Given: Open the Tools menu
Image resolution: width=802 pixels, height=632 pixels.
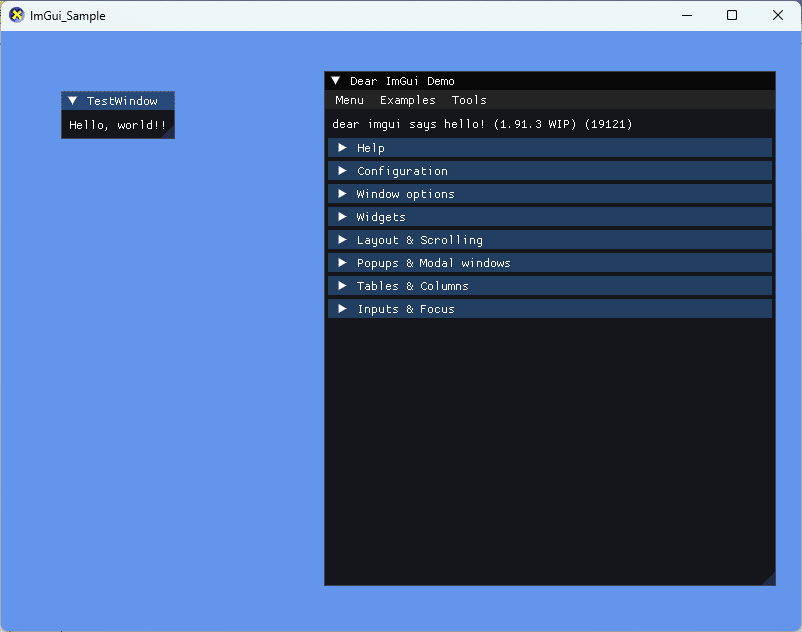Looking at the screenshot, I should [x=469, y=100].
